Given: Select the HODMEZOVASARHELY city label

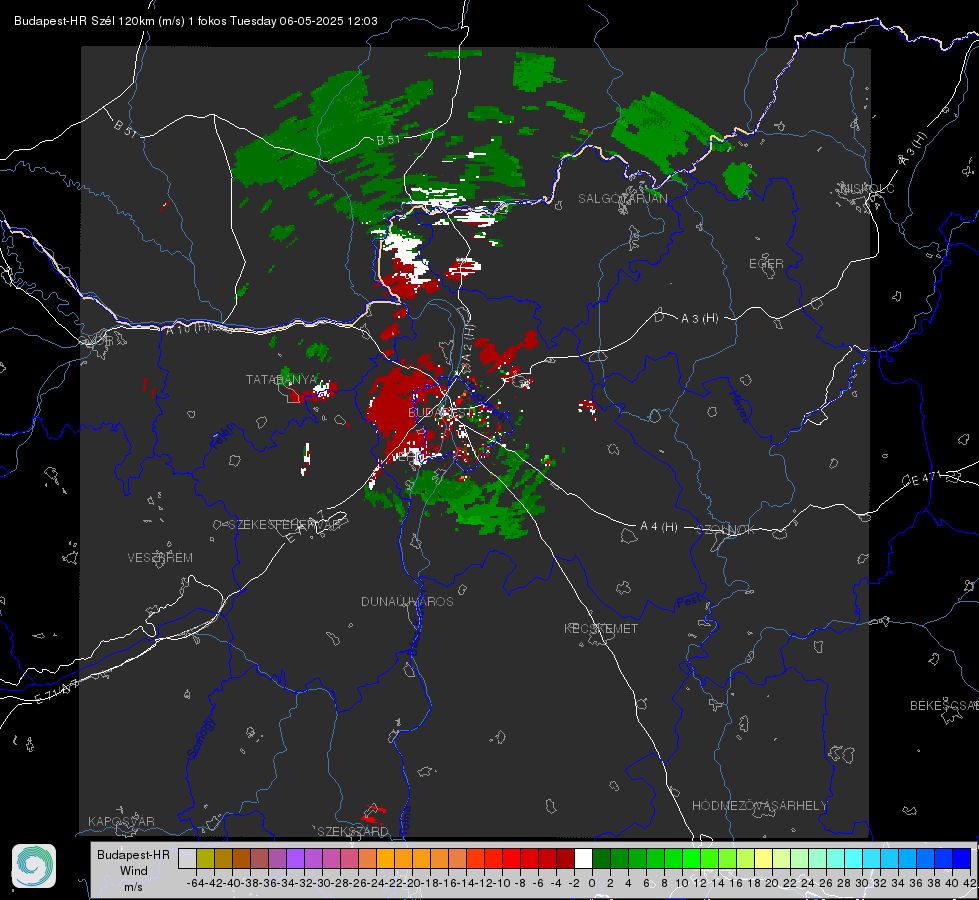Looking at the screenshot, I should pyautogui.click(x=759, y=806).
